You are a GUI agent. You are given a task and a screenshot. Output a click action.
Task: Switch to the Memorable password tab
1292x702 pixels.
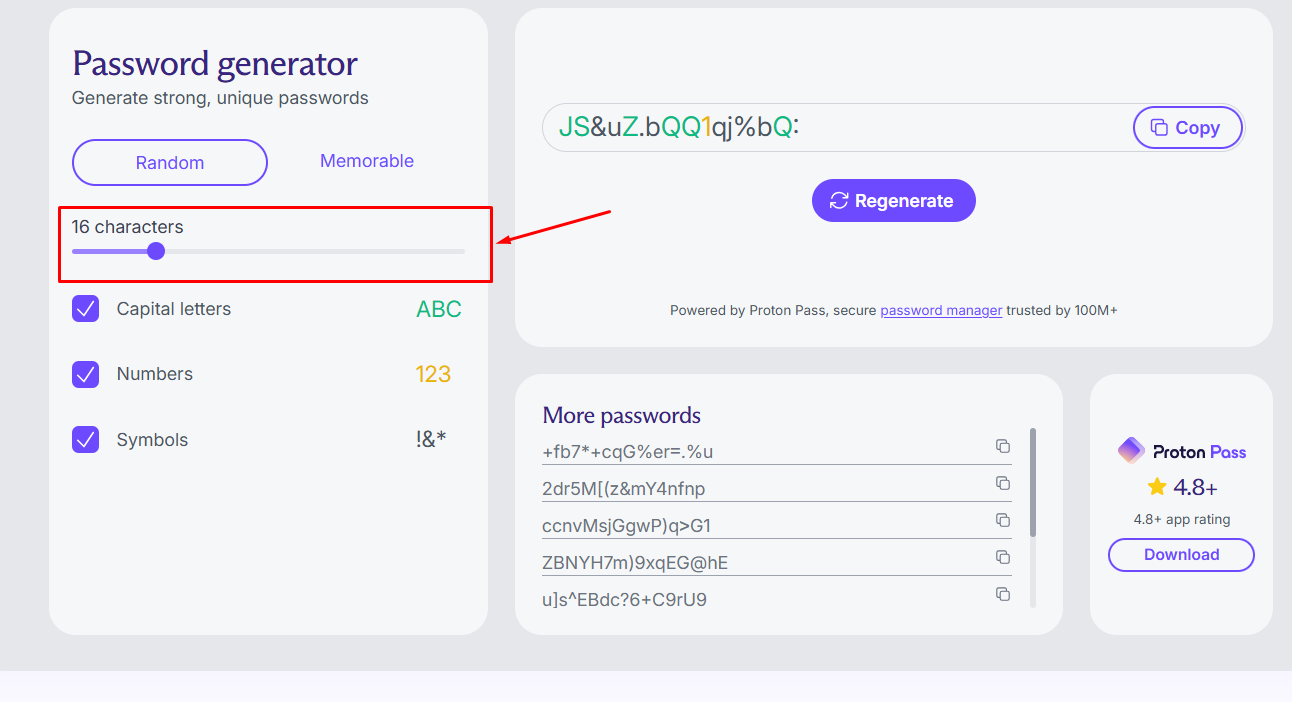[366, 161]
